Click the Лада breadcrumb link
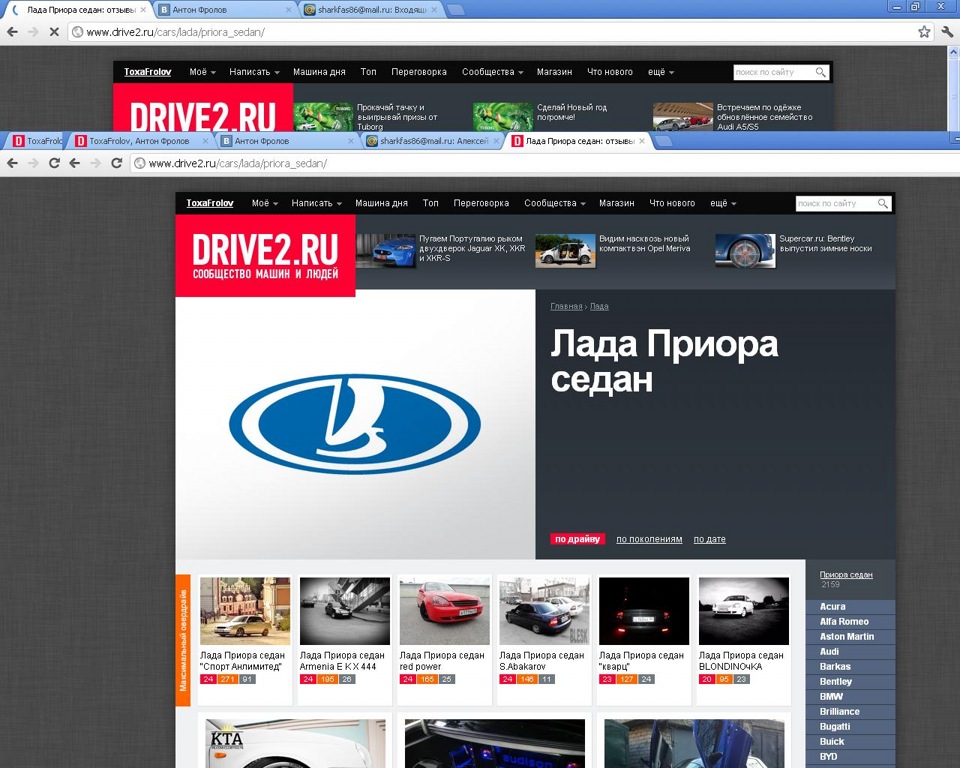Screen dimensions: 960x768 click(x=599, y=306)
